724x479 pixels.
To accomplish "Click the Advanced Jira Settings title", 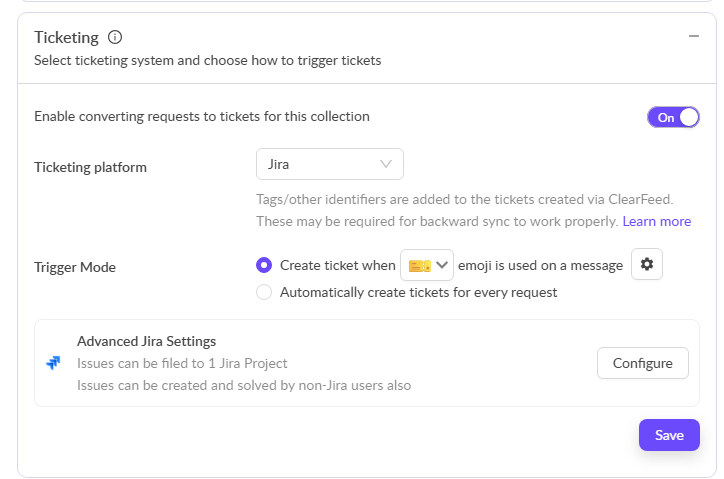I will (x=146, y=341).
